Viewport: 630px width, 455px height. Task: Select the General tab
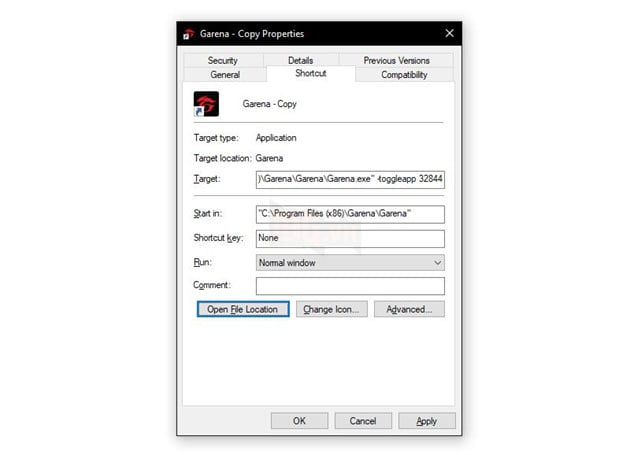pos(224,75)
